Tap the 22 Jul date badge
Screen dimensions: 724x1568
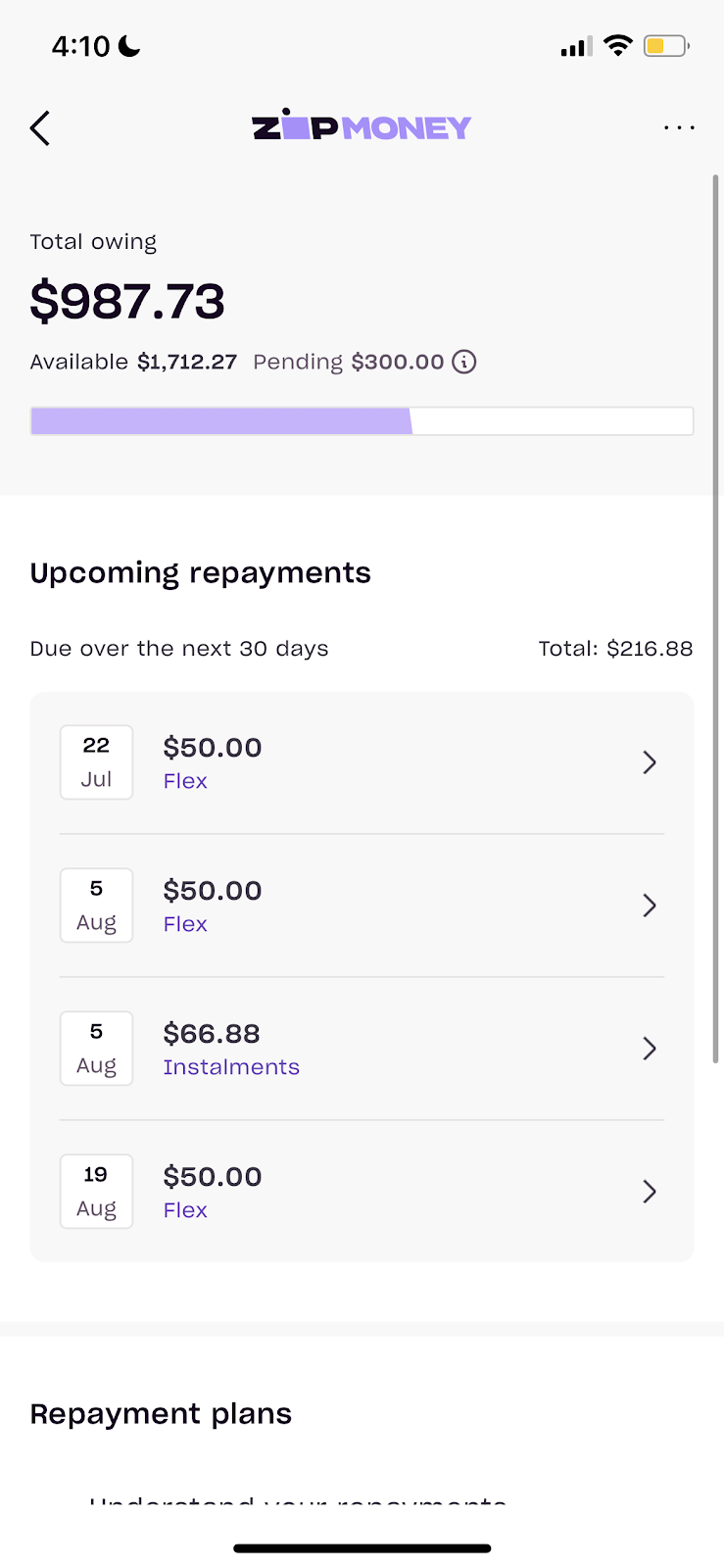click(96, 762)
